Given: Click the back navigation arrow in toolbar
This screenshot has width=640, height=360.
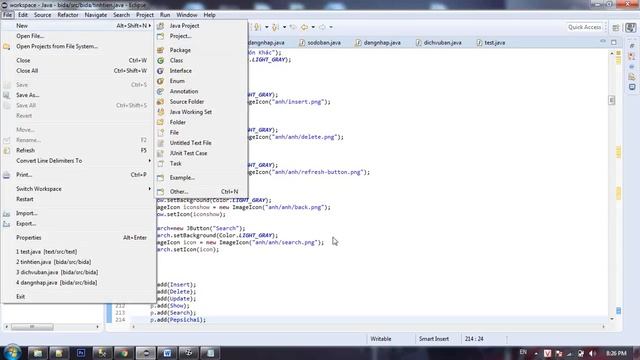Looking at the screenshot, I should tap(304, 27).
